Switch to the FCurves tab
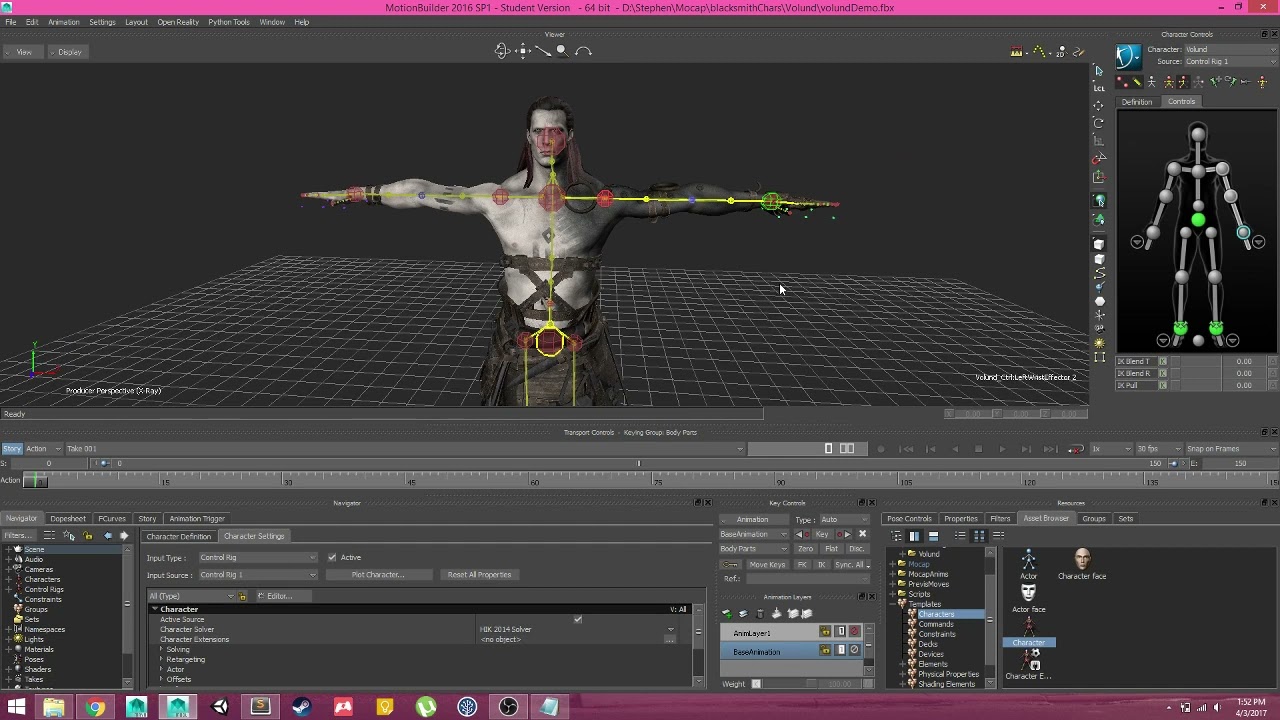This screenshot has width=1280, height=720. click(111, 519)
